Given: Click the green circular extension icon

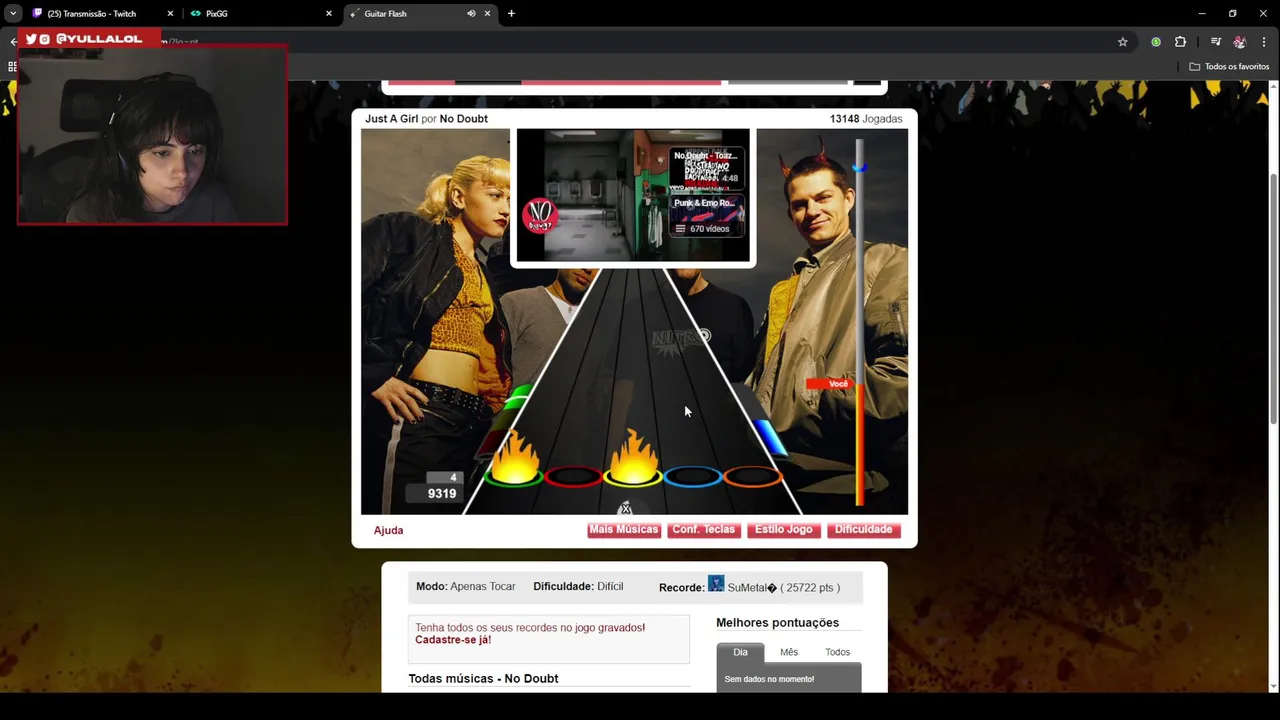Looking at the screenshot, I should [1156, 42].
